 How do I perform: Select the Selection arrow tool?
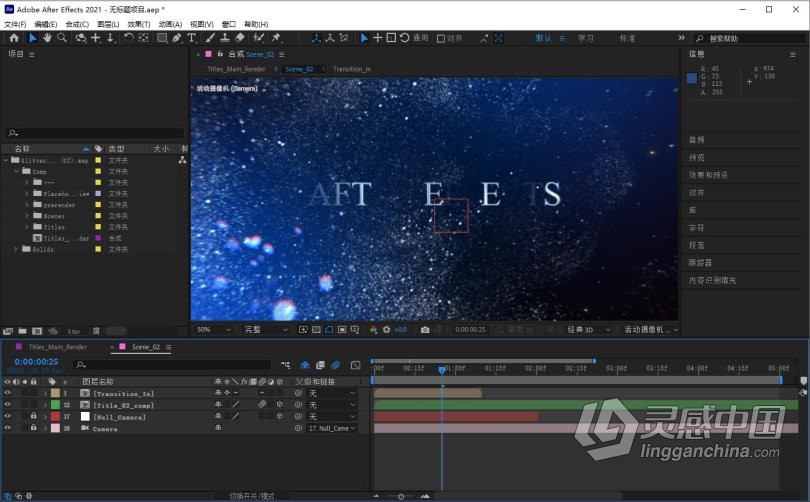(x=33, y=38)
